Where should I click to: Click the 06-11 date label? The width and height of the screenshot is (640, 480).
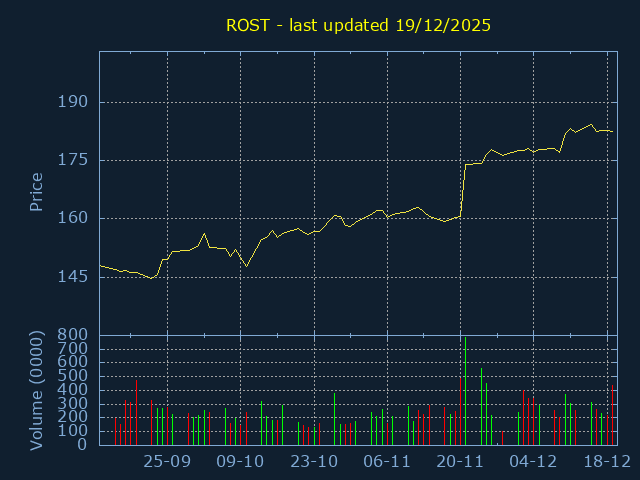pos(387,462)
